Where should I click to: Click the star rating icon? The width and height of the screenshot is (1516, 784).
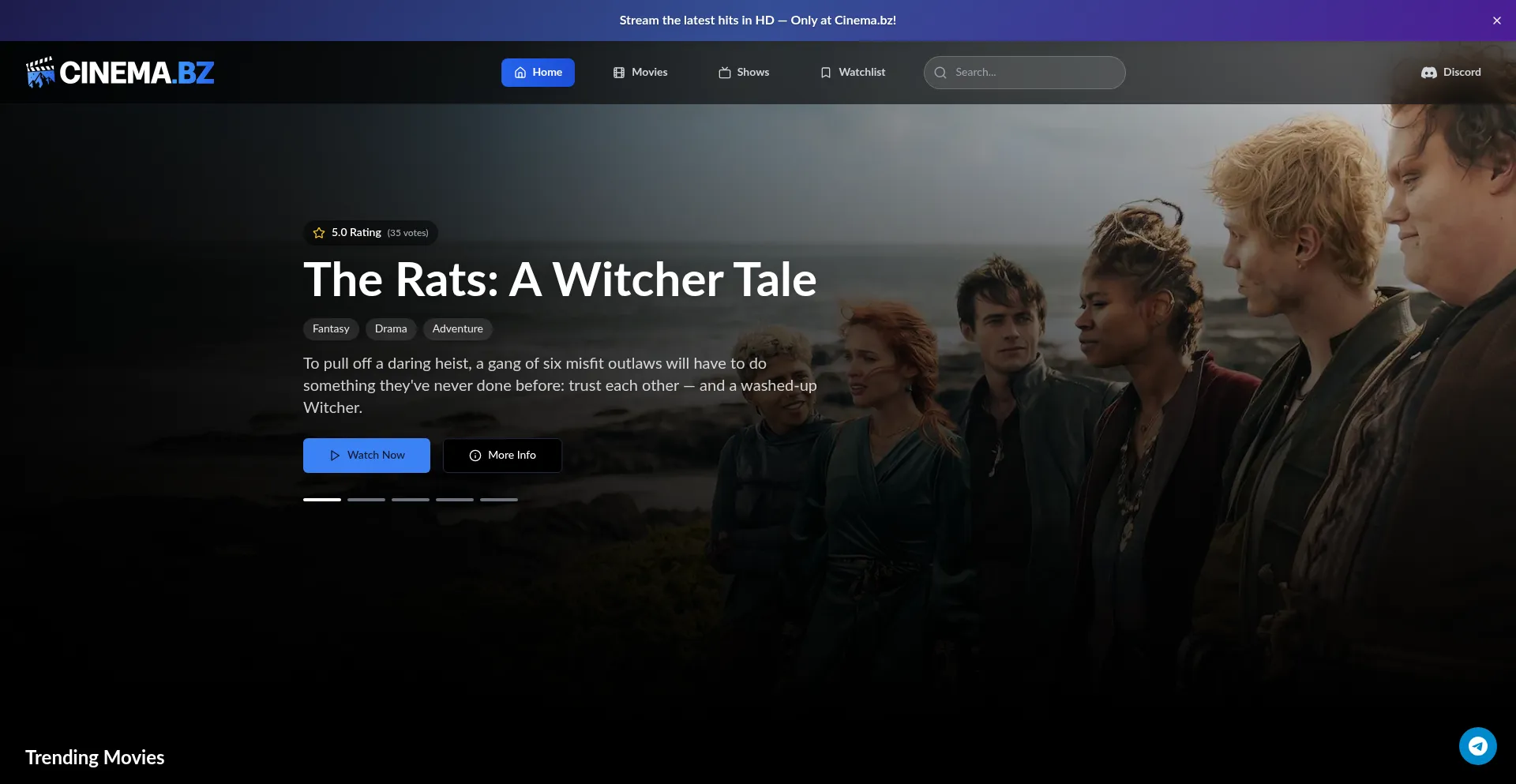click(319, 233)
